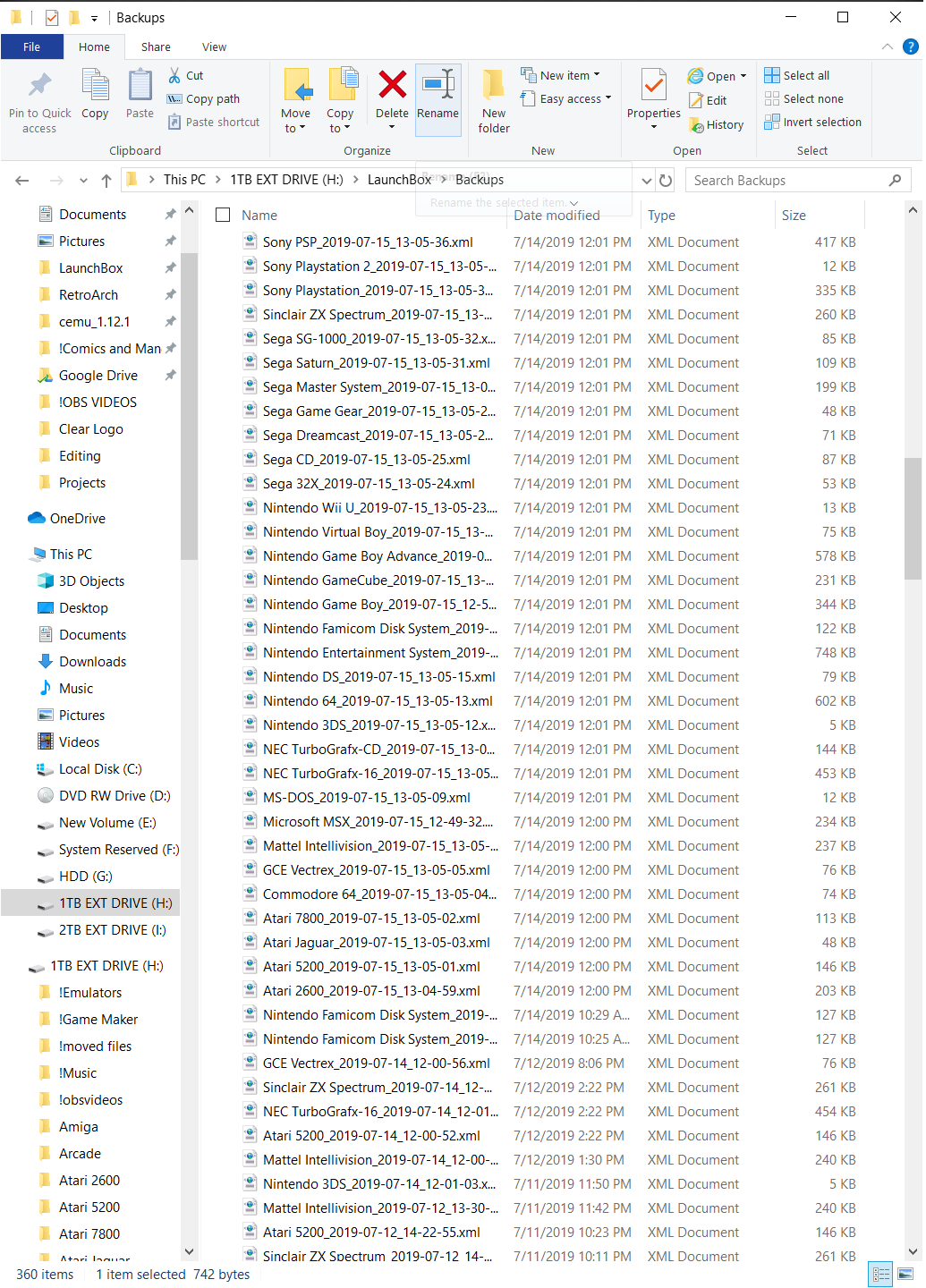Click LaunchBox in the address breadcrumb
Image resolution: width=926 pixels, height=1288 pixels.
[x=399, y=180]
